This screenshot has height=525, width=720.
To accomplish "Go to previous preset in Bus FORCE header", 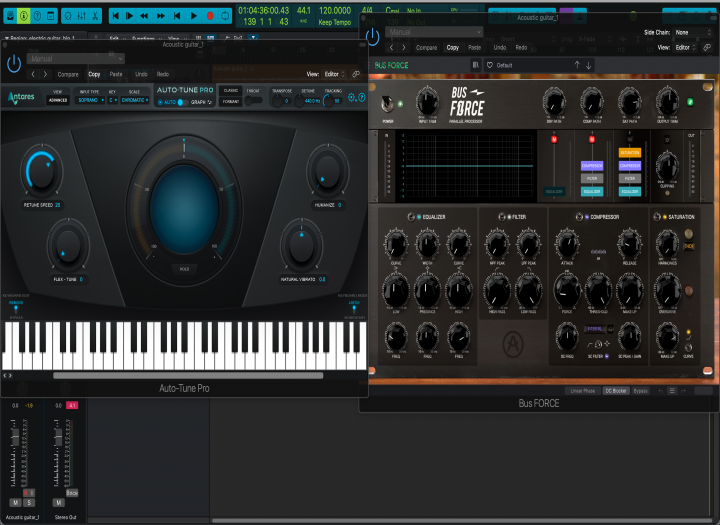I will pos(391,48).
